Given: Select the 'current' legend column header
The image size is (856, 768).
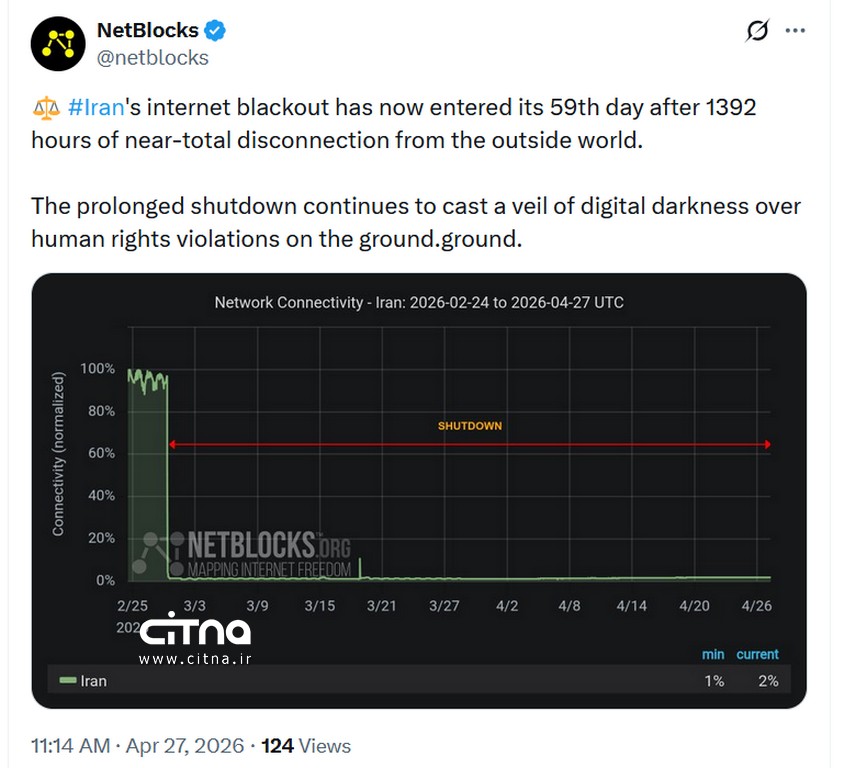Looking at the screenshot, I should tap(757, 654).
